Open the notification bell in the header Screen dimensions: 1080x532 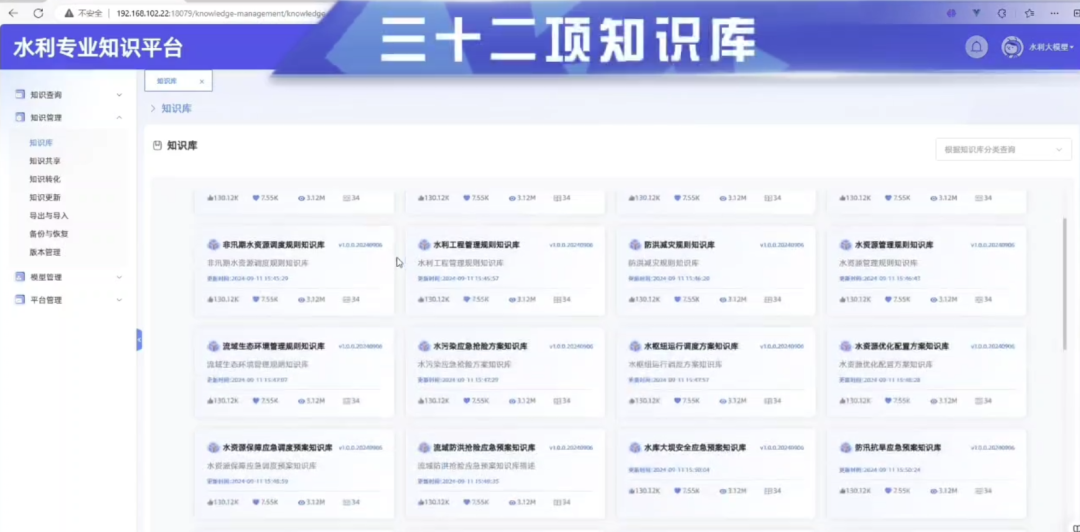tap(975, 47)
